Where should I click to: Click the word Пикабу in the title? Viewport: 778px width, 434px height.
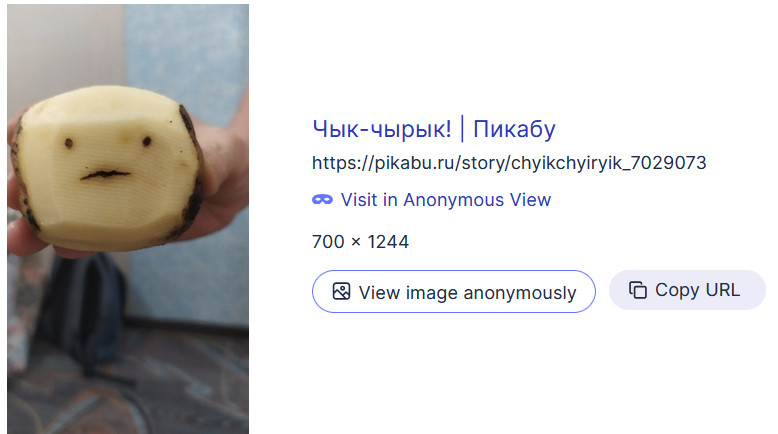(x=514, y=129)
